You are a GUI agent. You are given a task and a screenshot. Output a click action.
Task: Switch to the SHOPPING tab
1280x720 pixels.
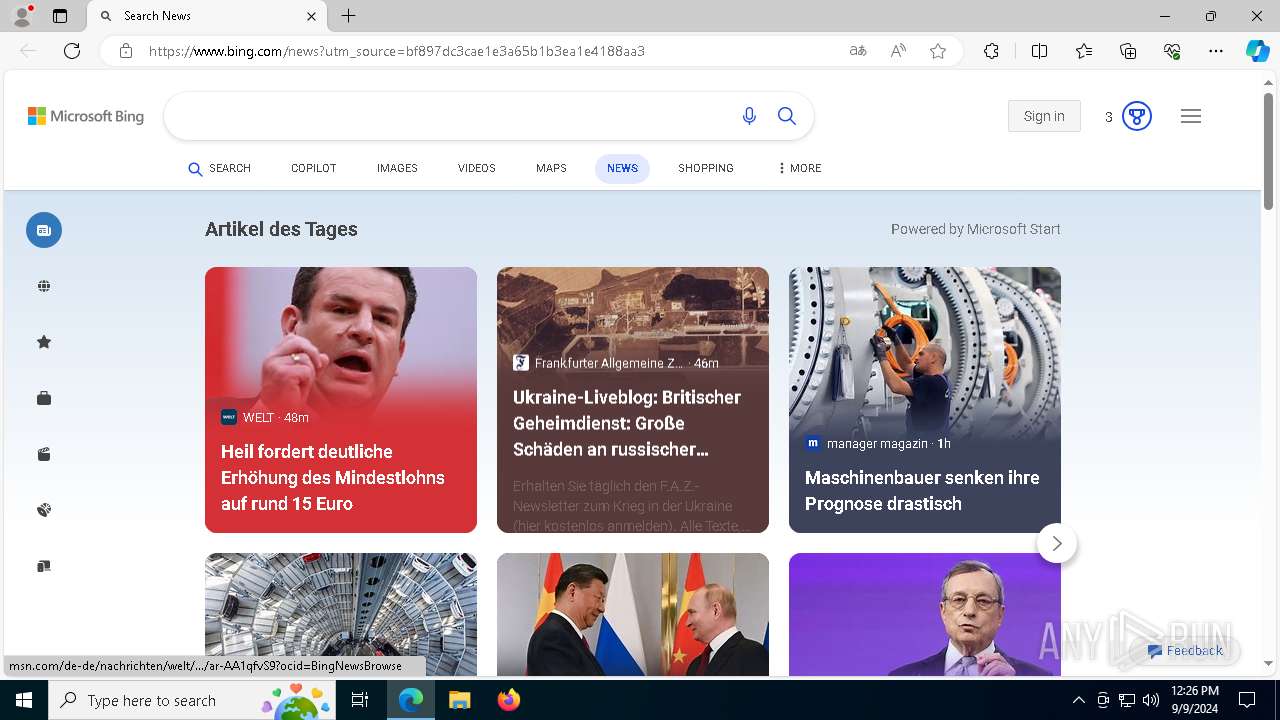click(705, 168)
